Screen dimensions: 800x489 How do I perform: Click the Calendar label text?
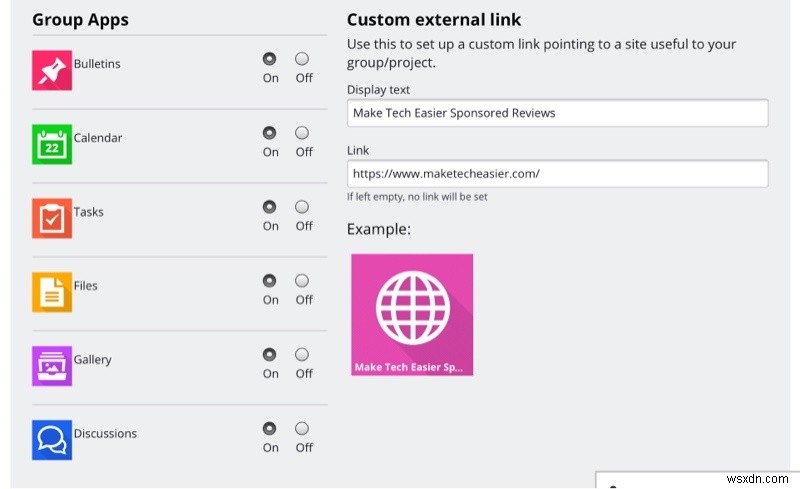98,138
